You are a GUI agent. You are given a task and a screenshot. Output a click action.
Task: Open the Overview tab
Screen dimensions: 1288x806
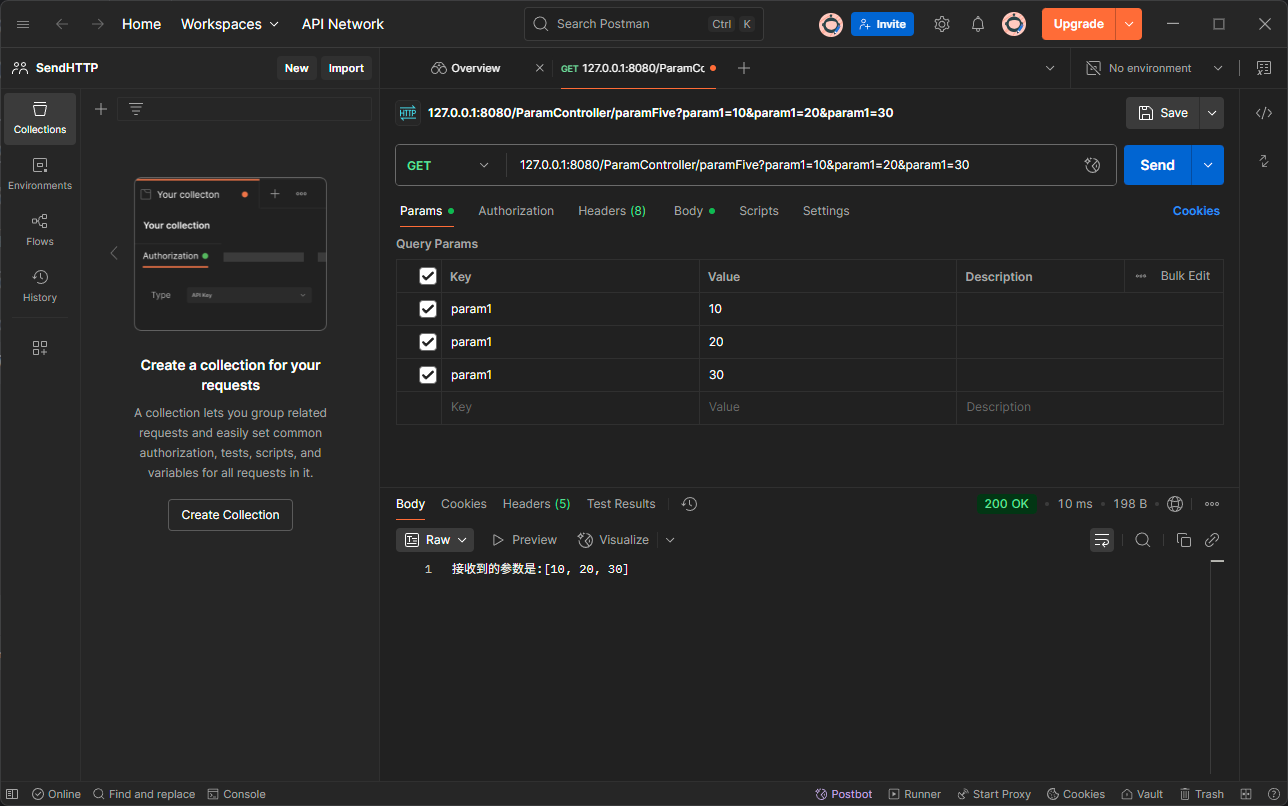tap(466, 68)
